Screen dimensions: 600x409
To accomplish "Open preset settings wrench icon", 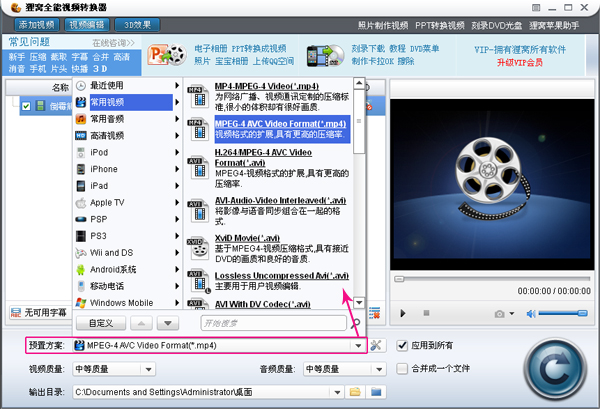I will 376,345.
